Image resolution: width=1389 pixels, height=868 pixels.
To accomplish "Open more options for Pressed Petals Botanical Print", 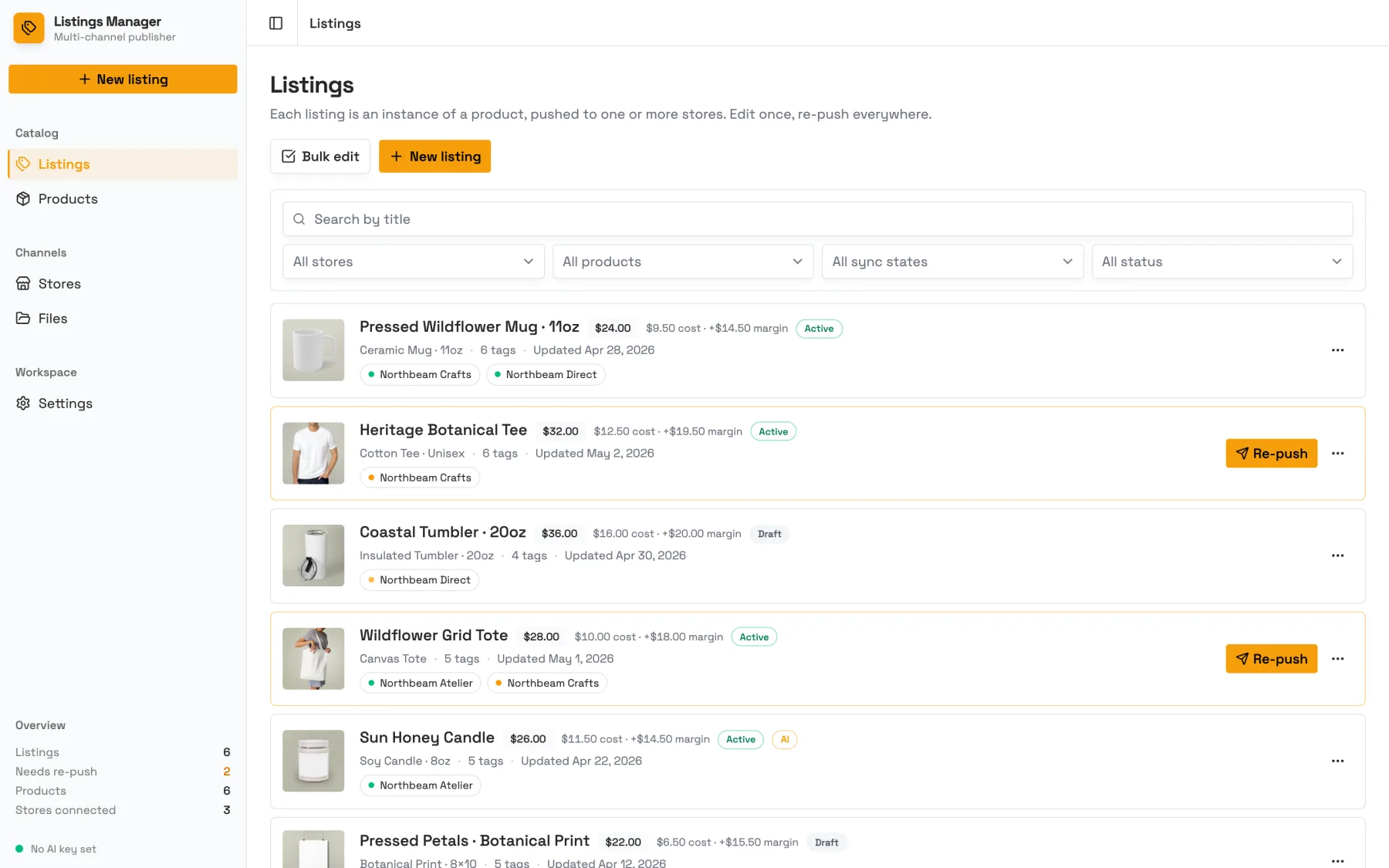I will coord(1337,860).
